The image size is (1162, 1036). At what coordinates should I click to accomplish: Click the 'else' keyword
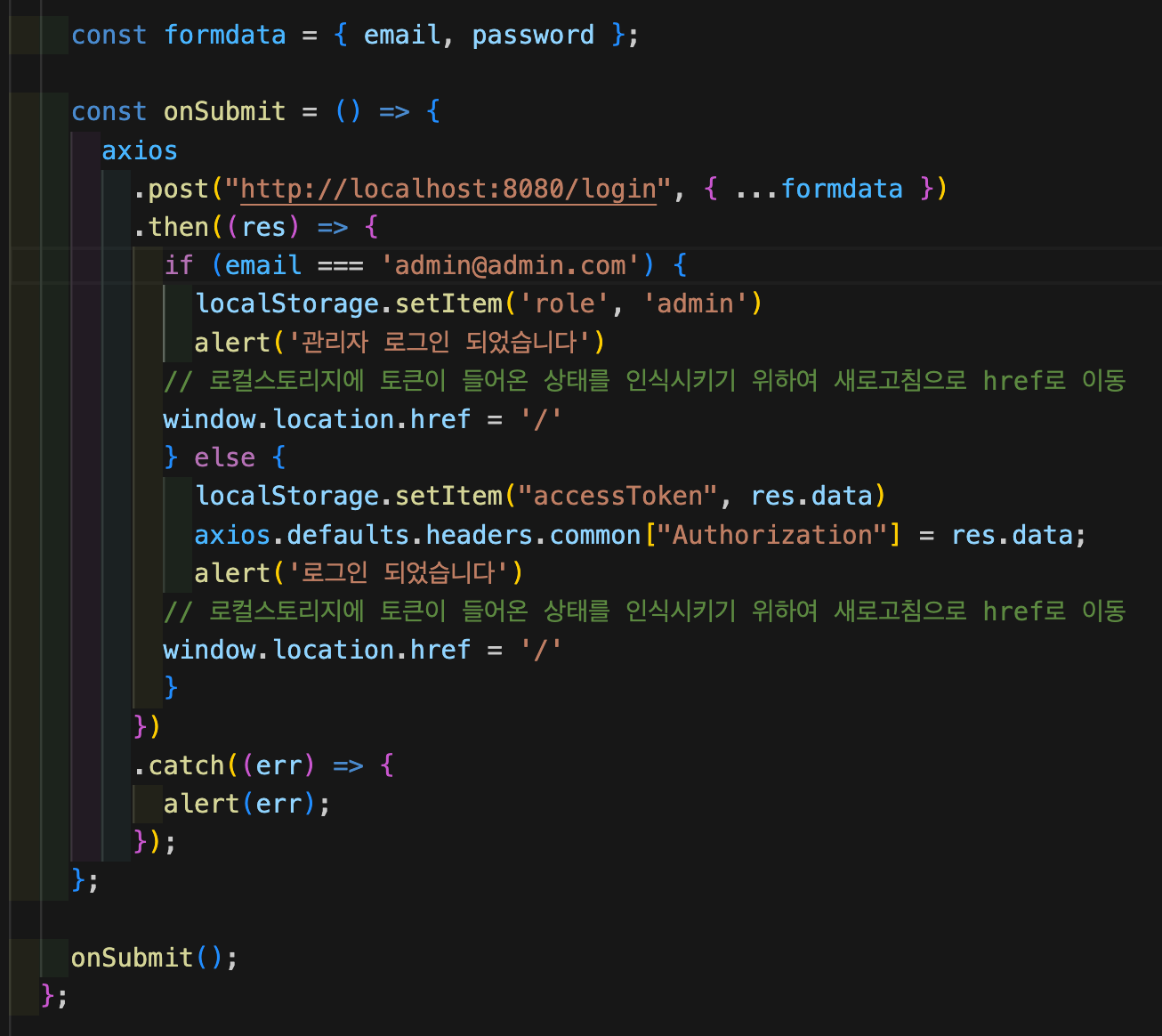(x=224, y=457)
